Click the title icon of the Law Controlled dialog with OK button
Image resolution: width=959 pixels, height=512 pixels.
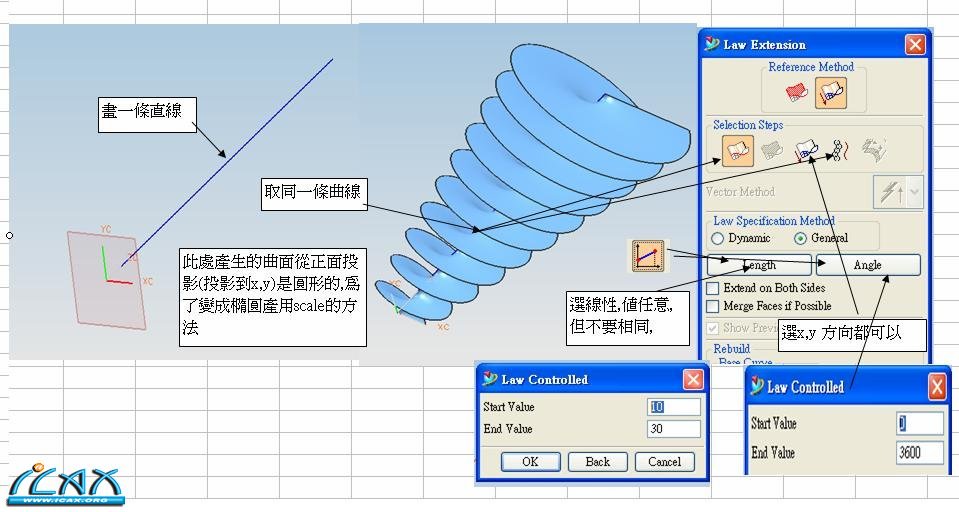pyautogui.click(x=489, y=379)
